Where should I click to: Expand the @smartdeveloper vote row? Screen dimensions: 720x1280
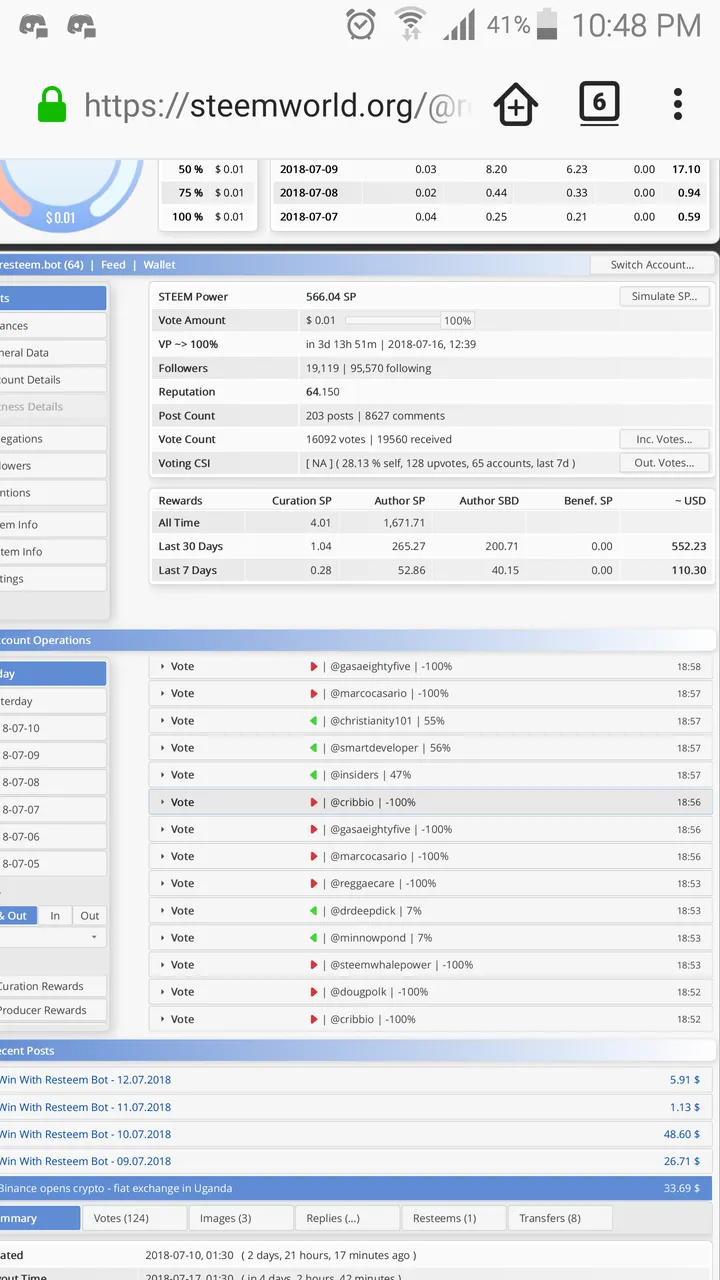click(x=432, y=747)
